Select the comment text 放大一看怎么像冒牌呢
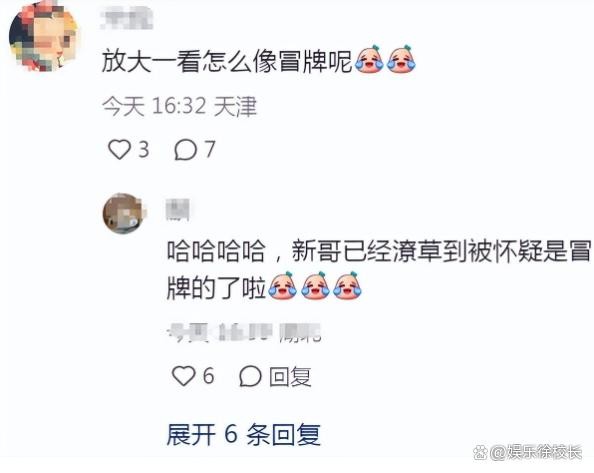594x473 pixels. (x=227, y=61)
